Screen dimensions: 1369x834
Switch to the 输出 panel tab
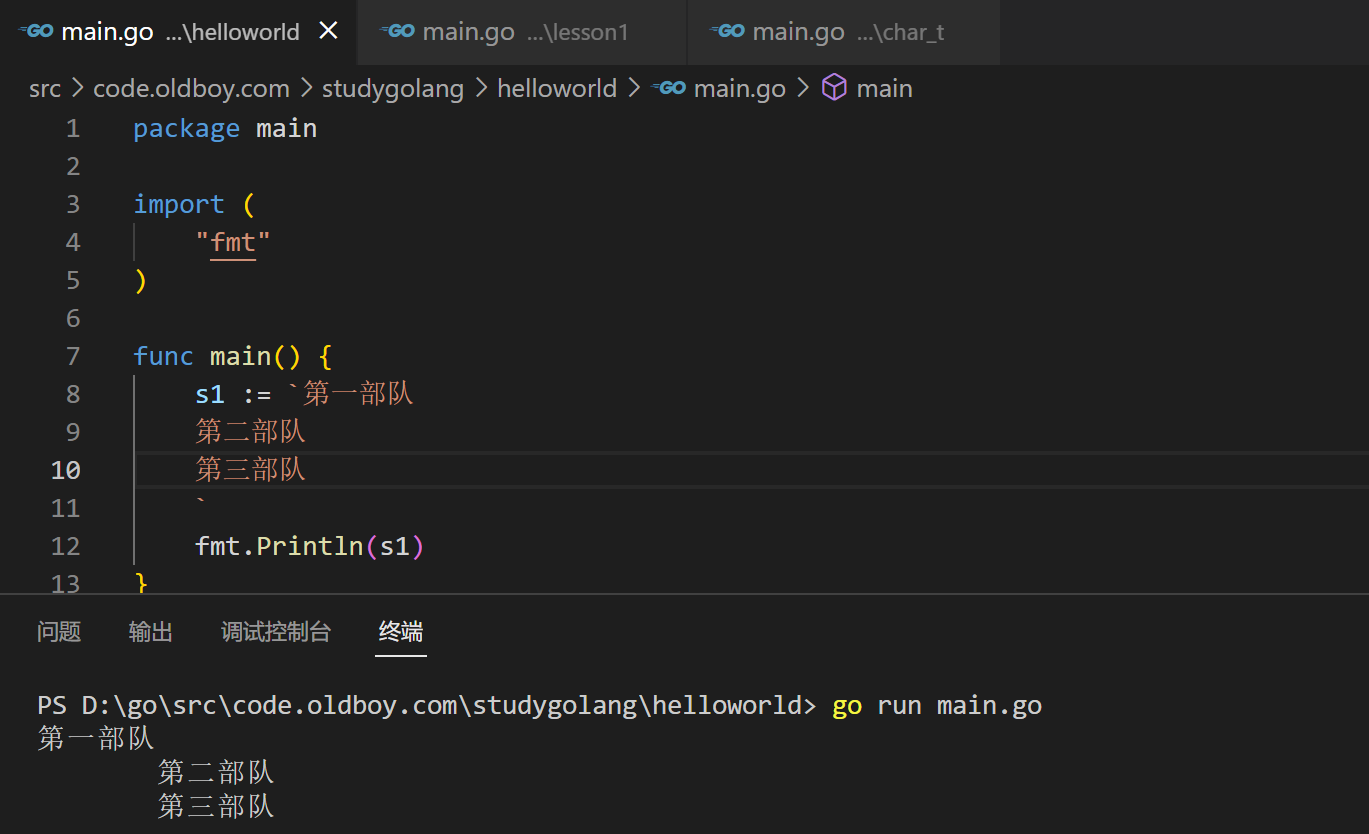[x=151, y=631]
